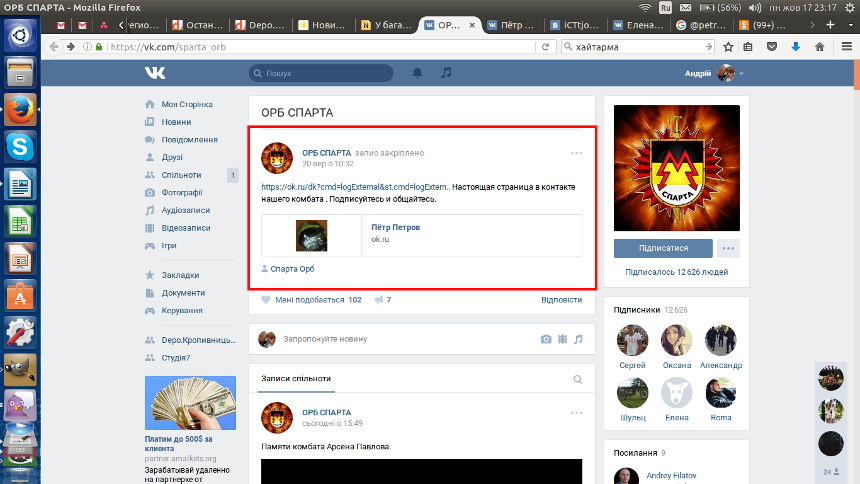Click the VK search field Пошук
This screenshot has height=484, width=860.
point(321,73)
